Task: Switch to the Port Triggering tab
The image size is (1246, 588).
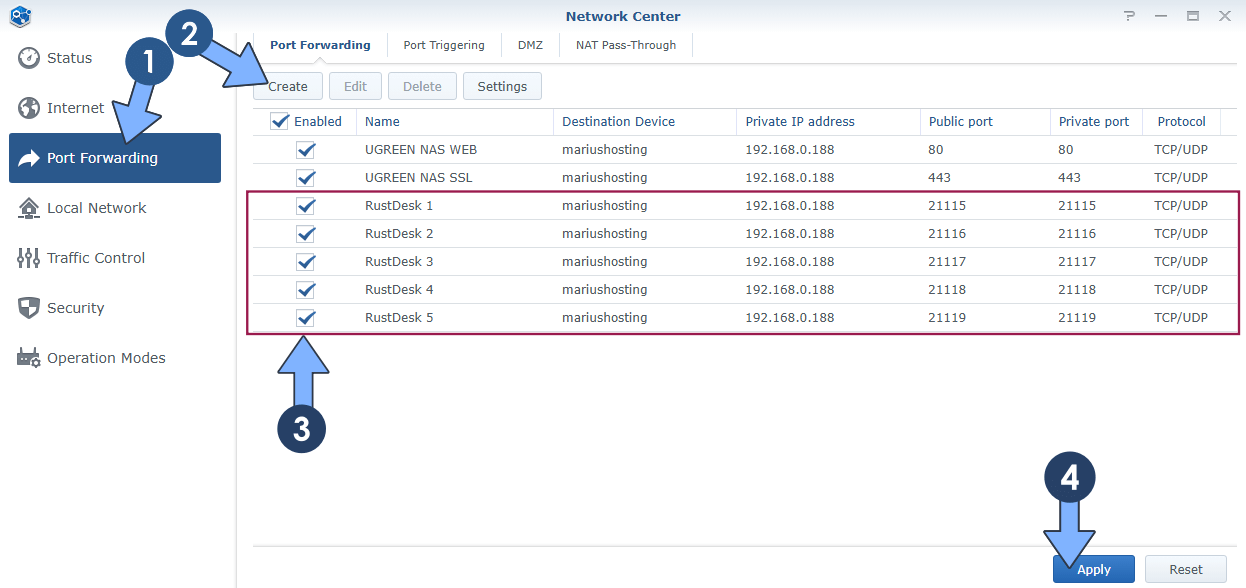Action: click(444, 45)
